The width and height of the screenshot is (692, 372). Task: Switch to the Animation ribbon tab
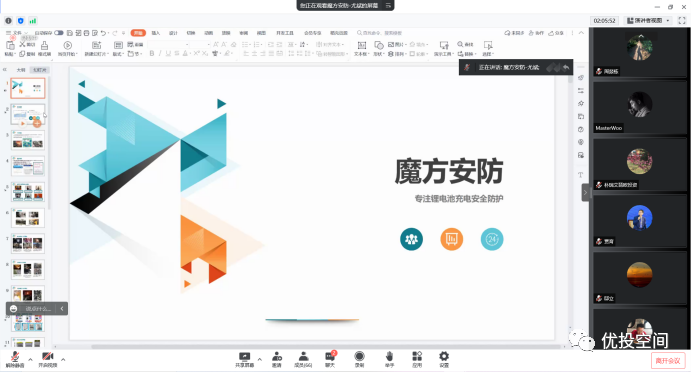pyautogui.click(x=208, y=33)
